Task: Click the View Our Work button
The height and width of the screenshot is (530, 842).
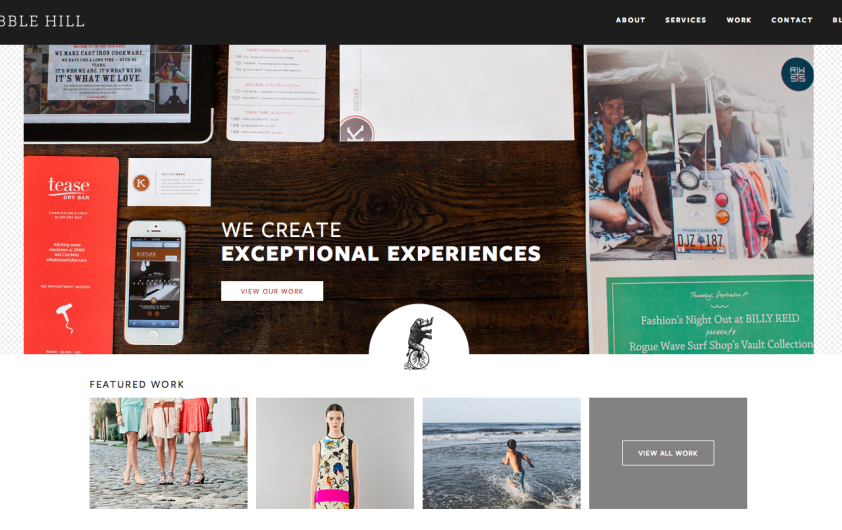Action: 272,291
